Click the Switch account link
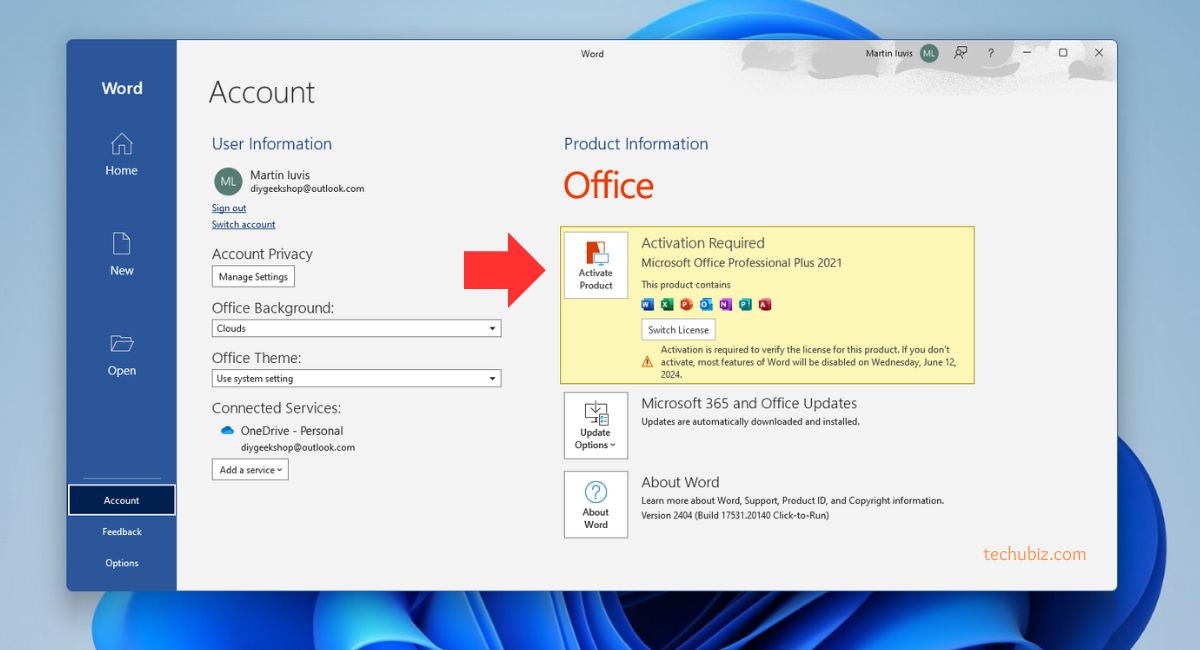 click(x=243, y=225)
